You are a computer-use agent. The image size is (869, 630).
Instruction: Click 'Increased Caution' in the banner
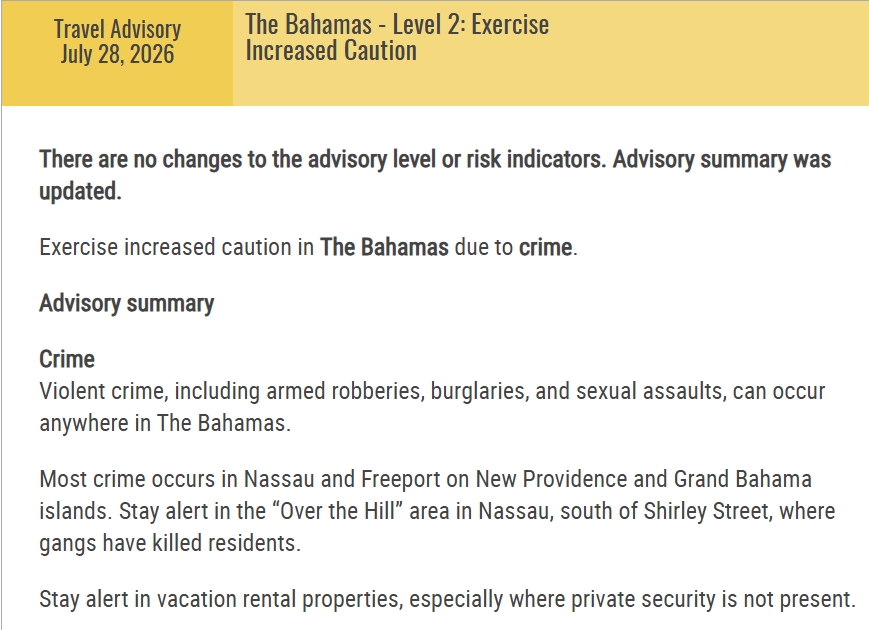coord(331,50)
